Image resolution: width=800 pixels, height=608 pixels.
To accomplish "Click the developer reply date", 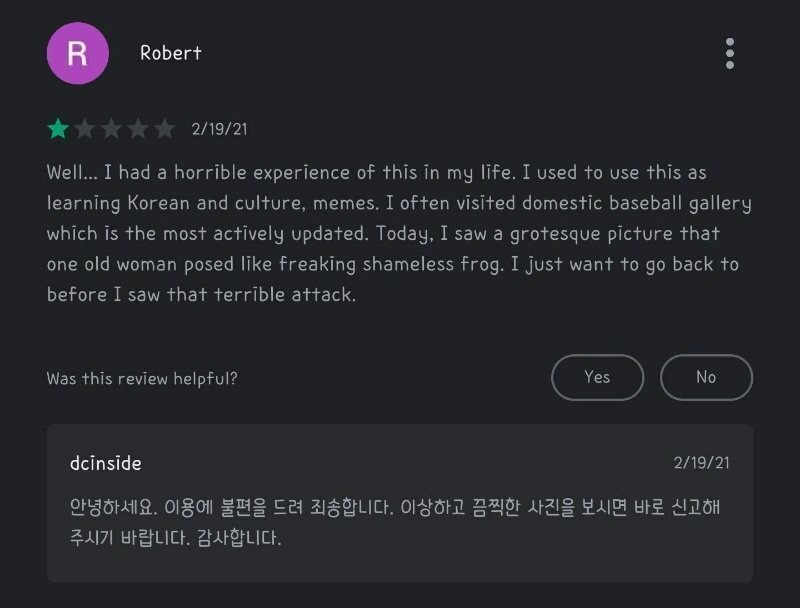I will click(x=702, y=463).
